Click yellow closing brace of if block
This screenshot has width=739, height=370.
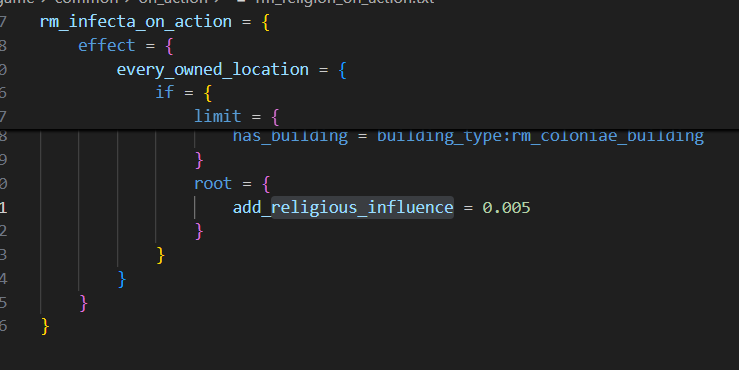coord(160,255)
